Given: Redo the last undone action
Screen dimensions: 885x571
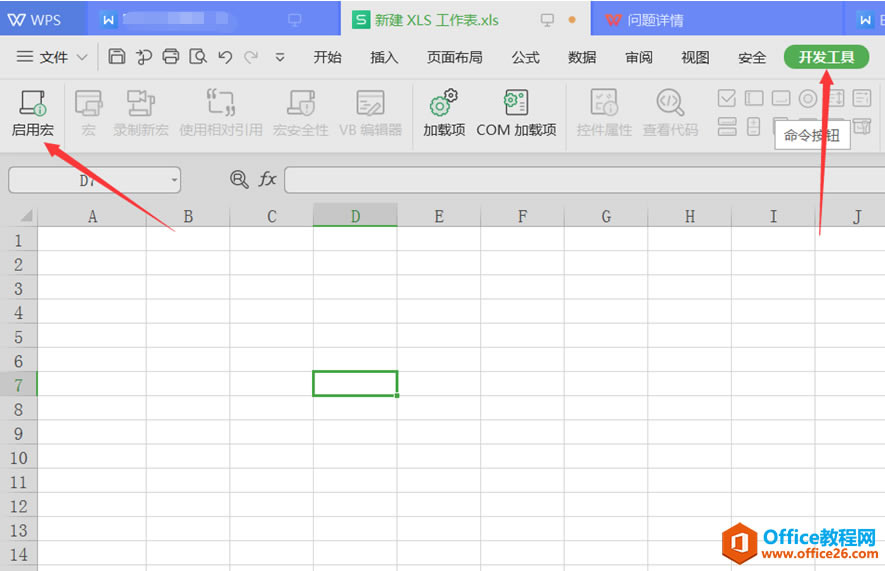Looking at the screenshot, I should [251, 57].
